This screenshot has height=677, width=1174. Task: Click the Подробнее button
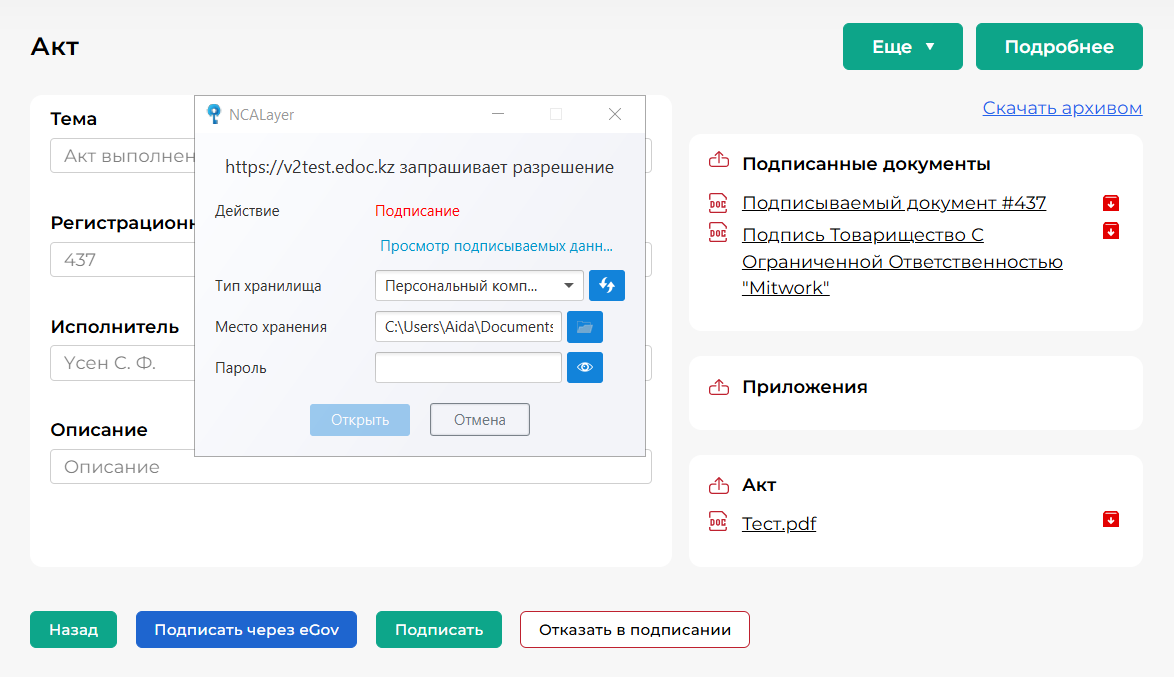pos(1059,47)
